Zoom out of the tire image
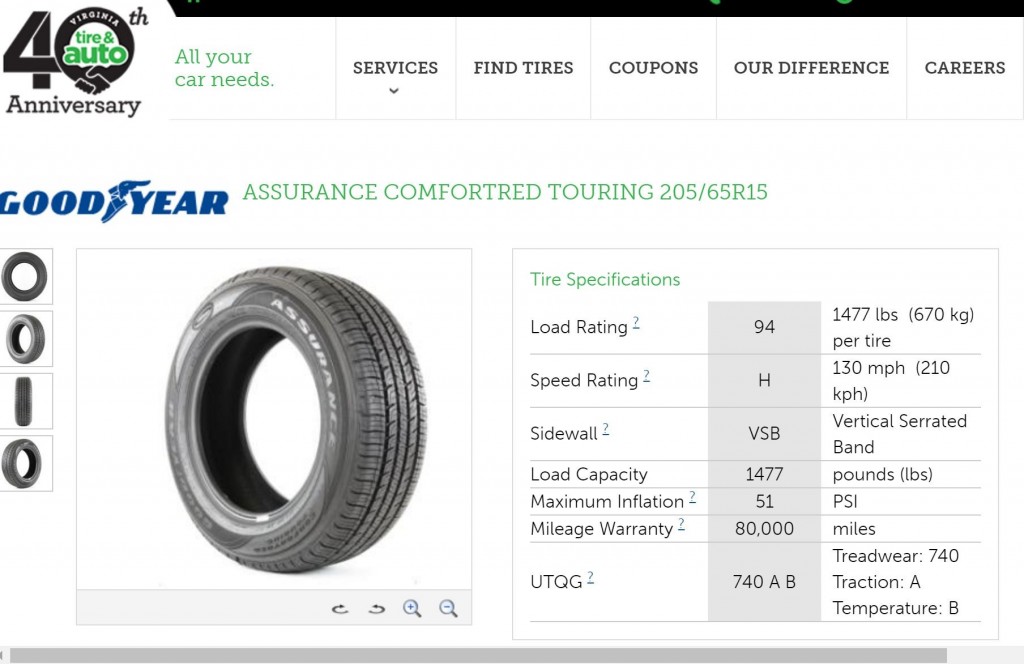This screenshot has height=664, width=1024. [x=448, y=608]
